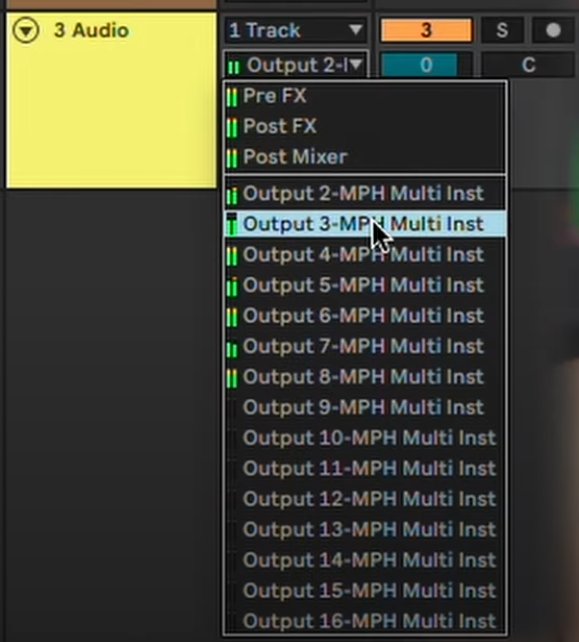This screenshot has width=579, height=642.
Task: Select Output 6-MPH Multi Inst entry
Action: point(365,316)
